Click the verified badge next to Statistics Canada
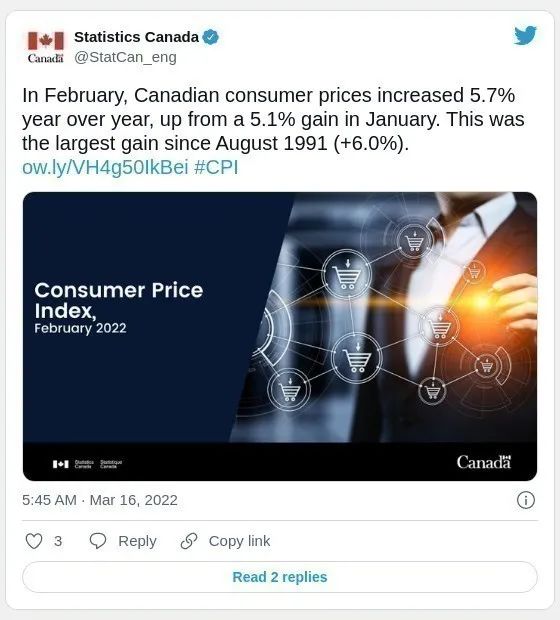Screen dimensions: 560x620 point(210,37)
